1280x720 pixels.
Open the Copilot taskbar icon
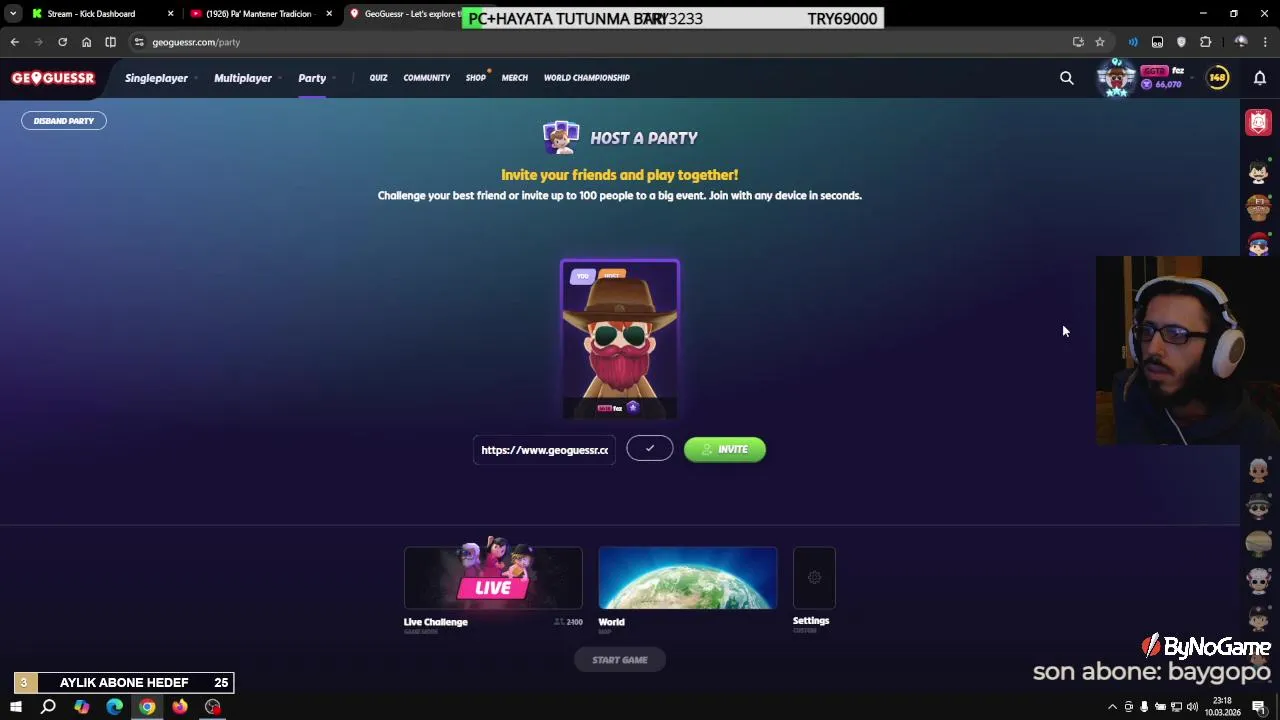tap(81, 707)
